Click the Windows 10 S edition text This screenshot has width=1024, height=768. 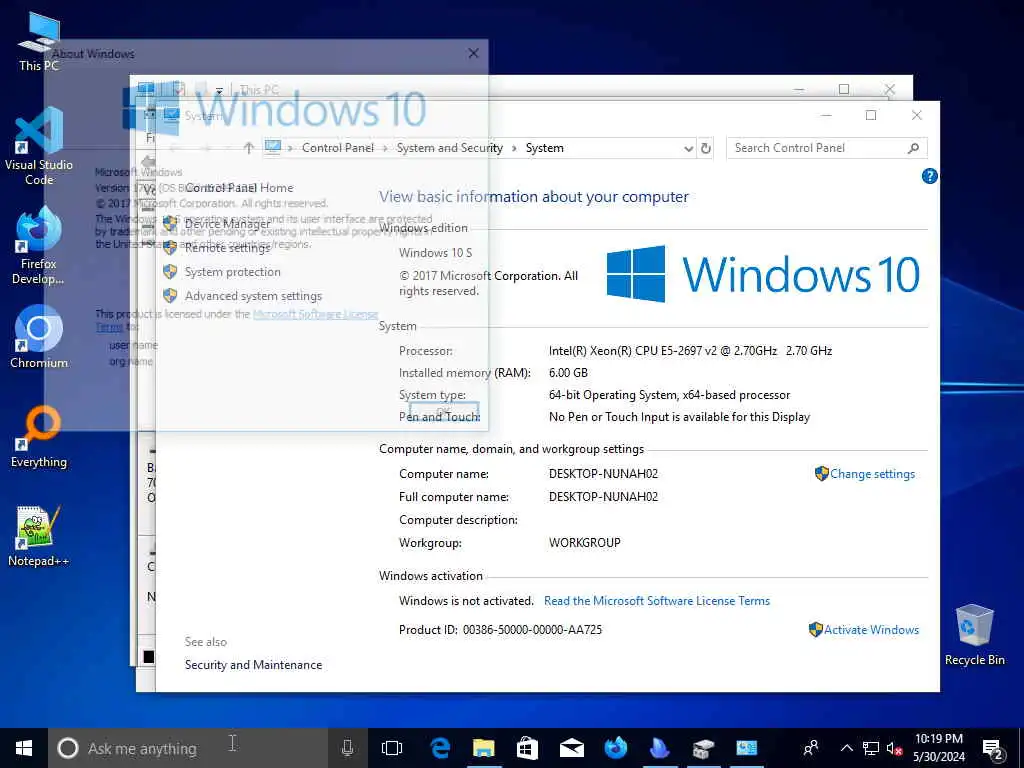pos(436,253)
